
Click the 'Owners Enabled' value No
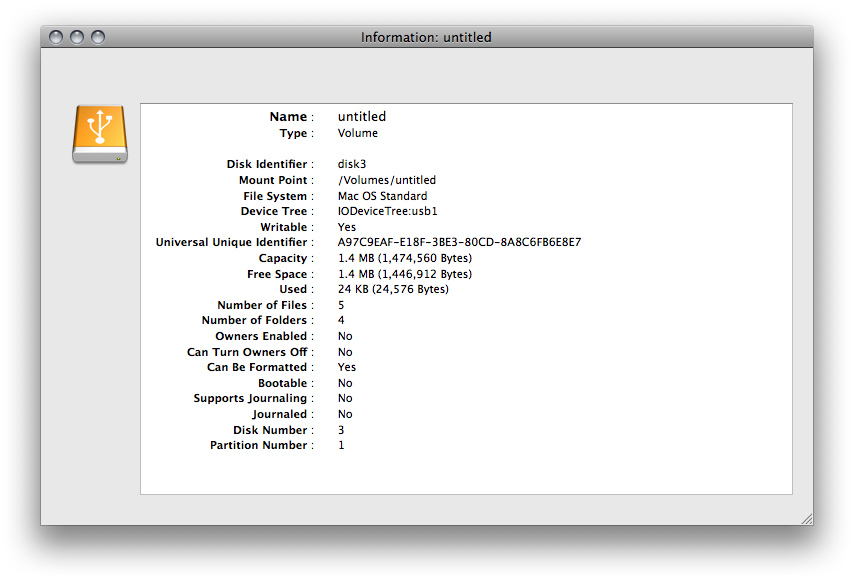[345, 336]
